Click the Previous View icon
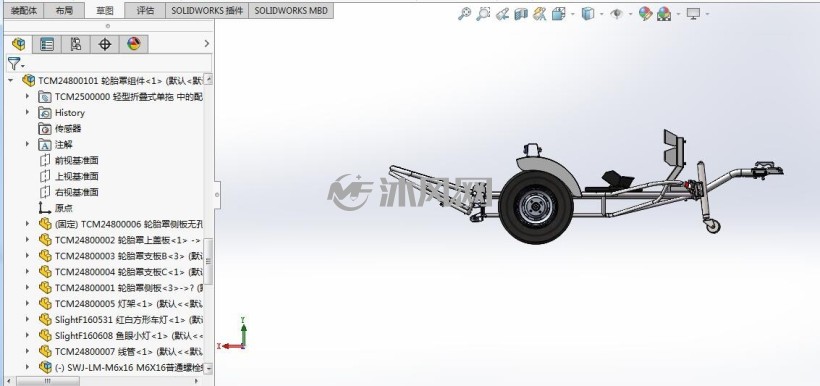Screen dimensions: 820x386 click(503, 14)
